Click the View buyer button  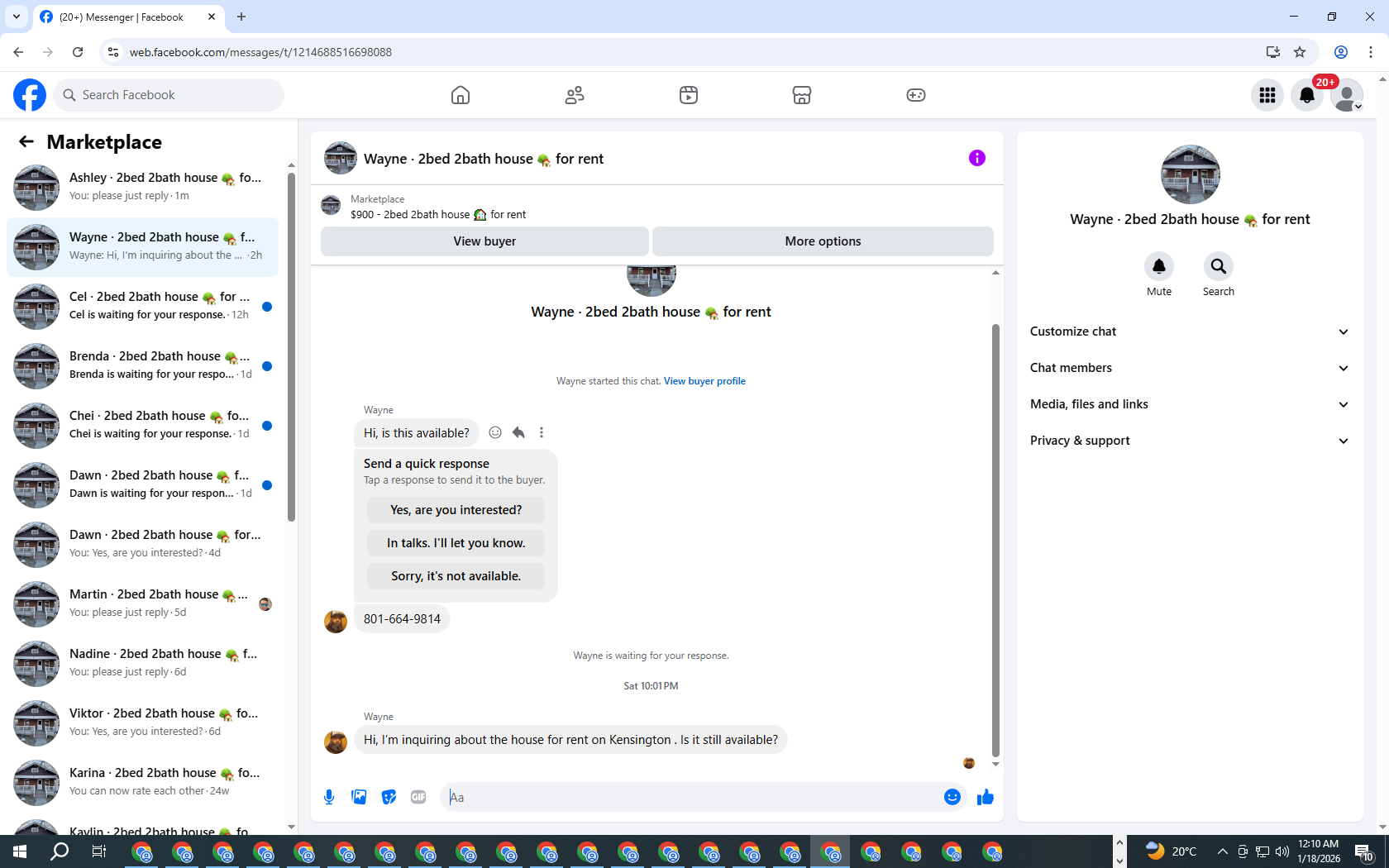coord(484,241)
